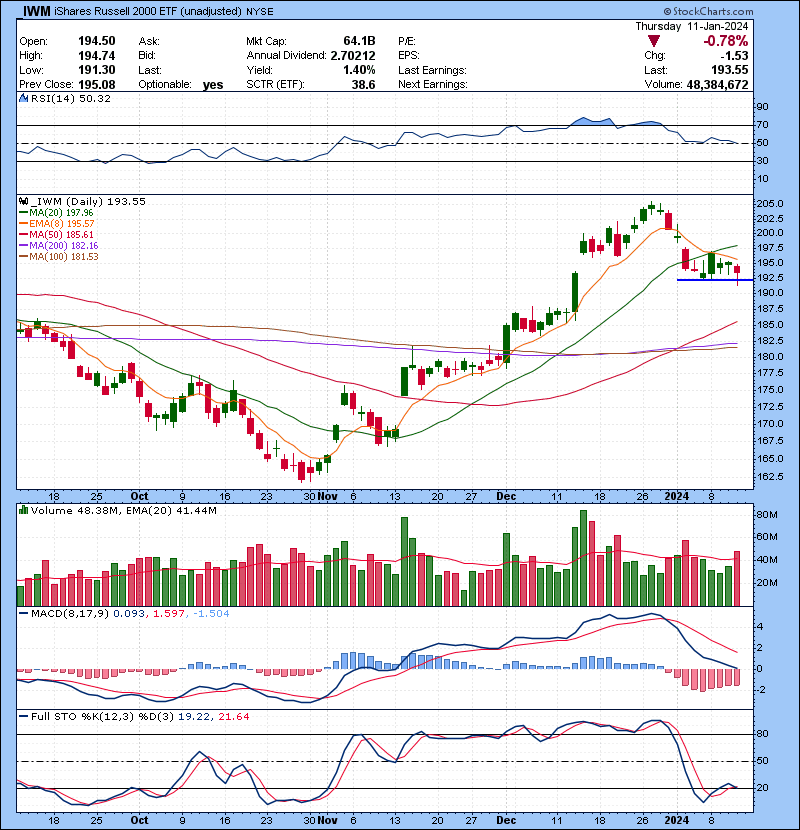Click the 205.0 price axis label
The image size is (800, 830).
[771, 204]
